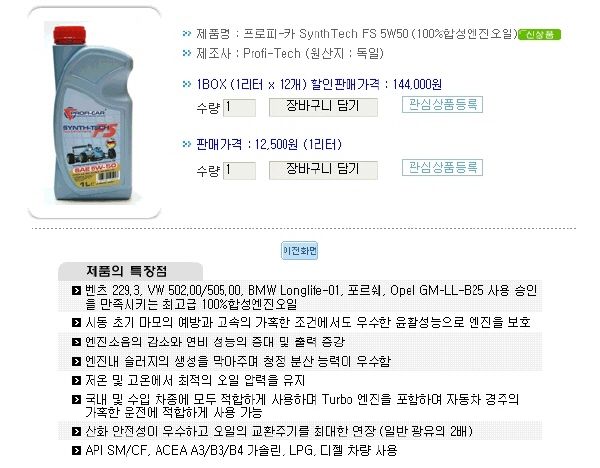Click bullet icon next to 산화 안전성이 feature
600x468 pixels.
[77, 432]
